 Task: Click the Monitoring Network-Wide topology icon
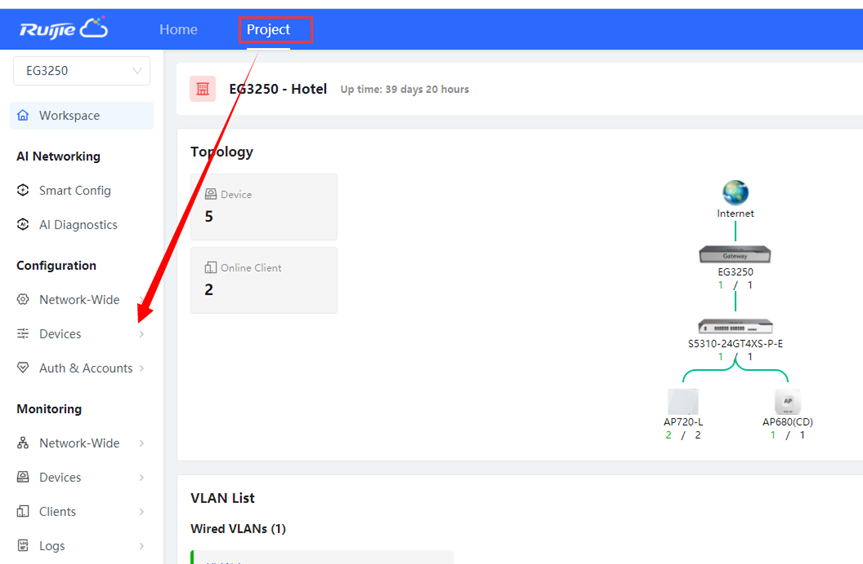tap(23, 443)
